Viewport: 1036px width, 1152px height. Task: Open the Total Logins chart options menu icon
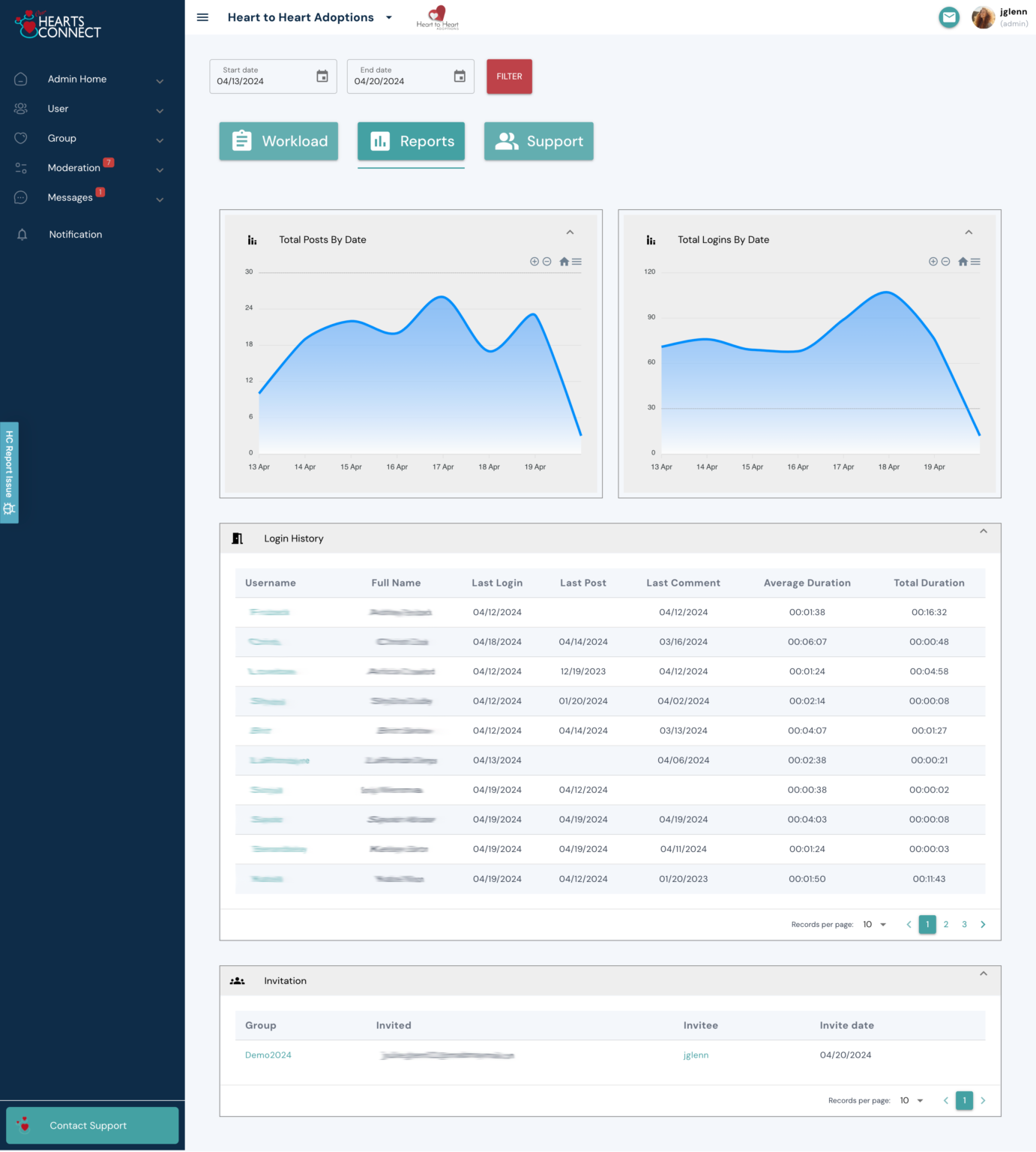(x=976, y=261)
